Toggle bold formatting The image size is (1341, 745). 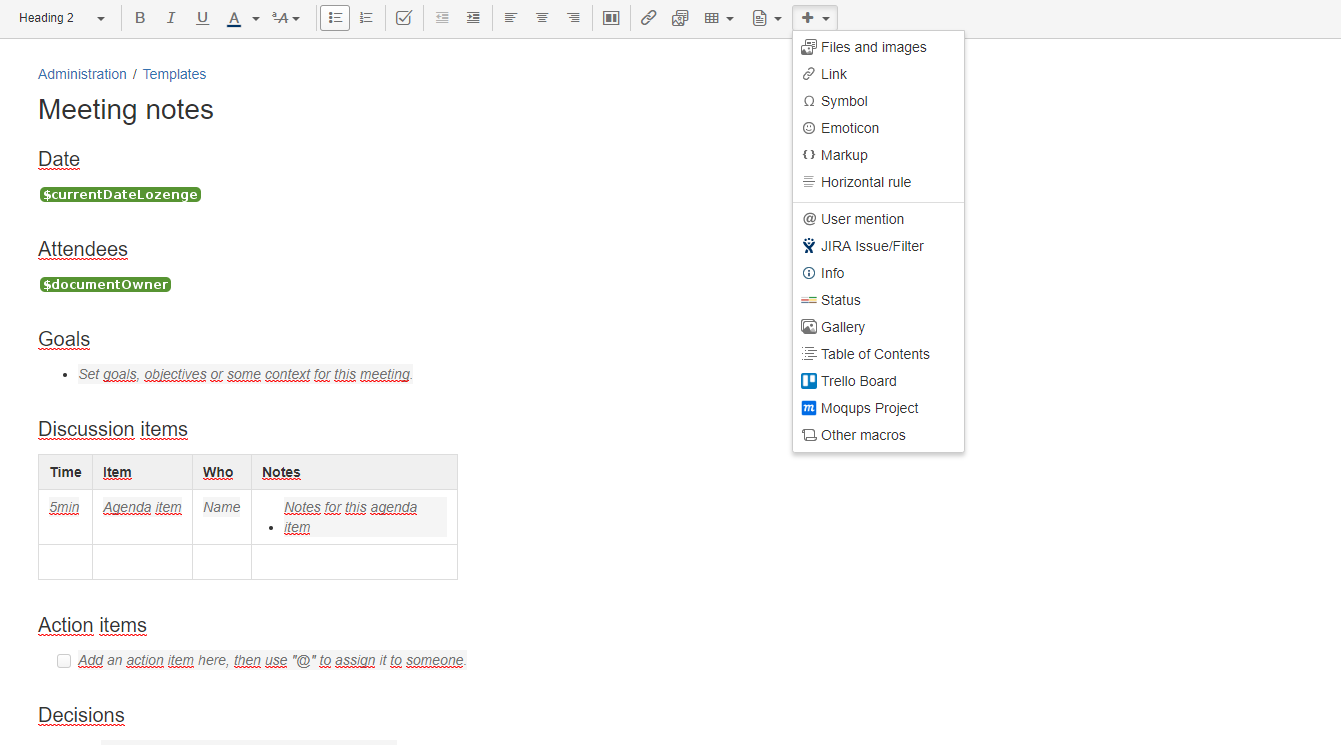point(139,18)
